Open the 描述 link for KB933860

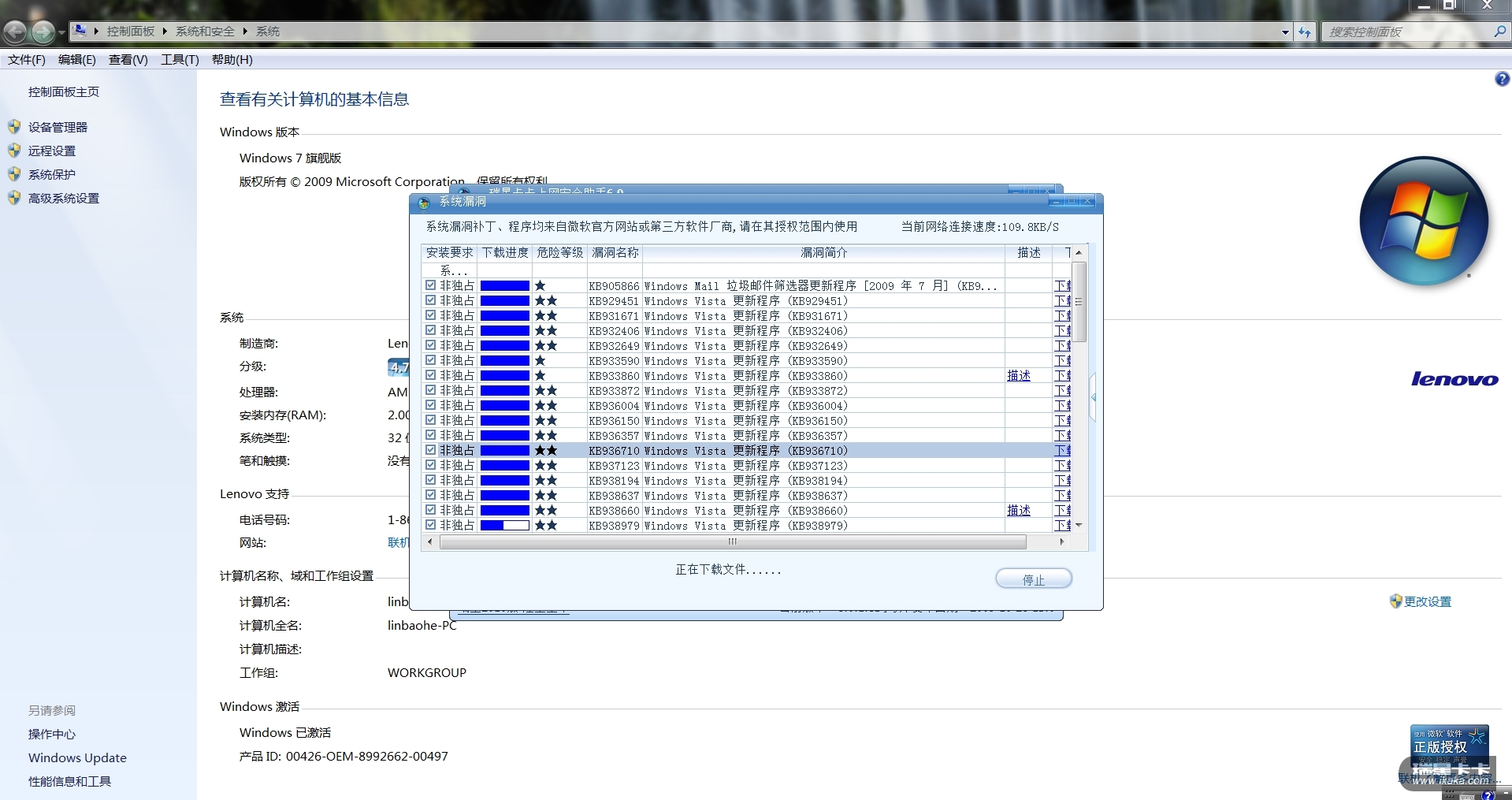(x=1019, y=376)
